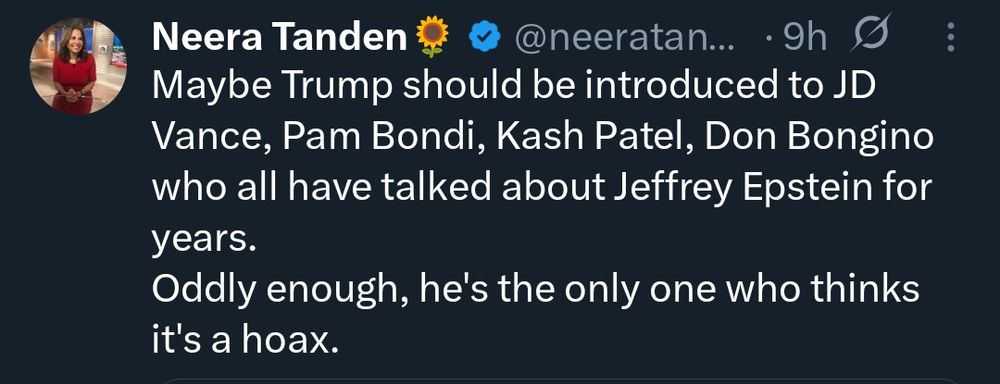This screenshot has width=1000, height=384.
Task: Click the Neera Tanden display name
Action: (x=279, y=38)
